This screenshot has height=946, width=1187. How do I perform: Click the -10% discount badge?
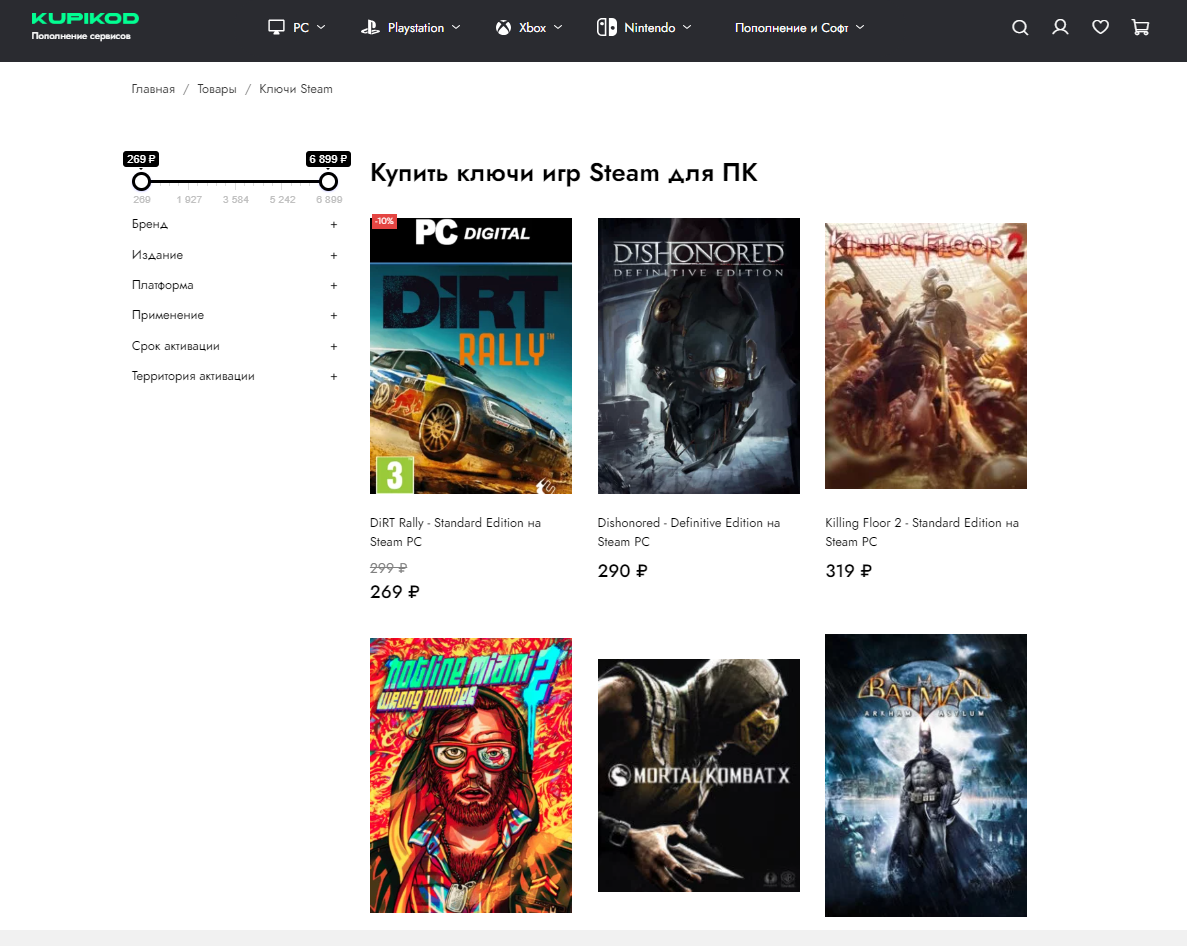pyautogui.click(x=384, y=221)
